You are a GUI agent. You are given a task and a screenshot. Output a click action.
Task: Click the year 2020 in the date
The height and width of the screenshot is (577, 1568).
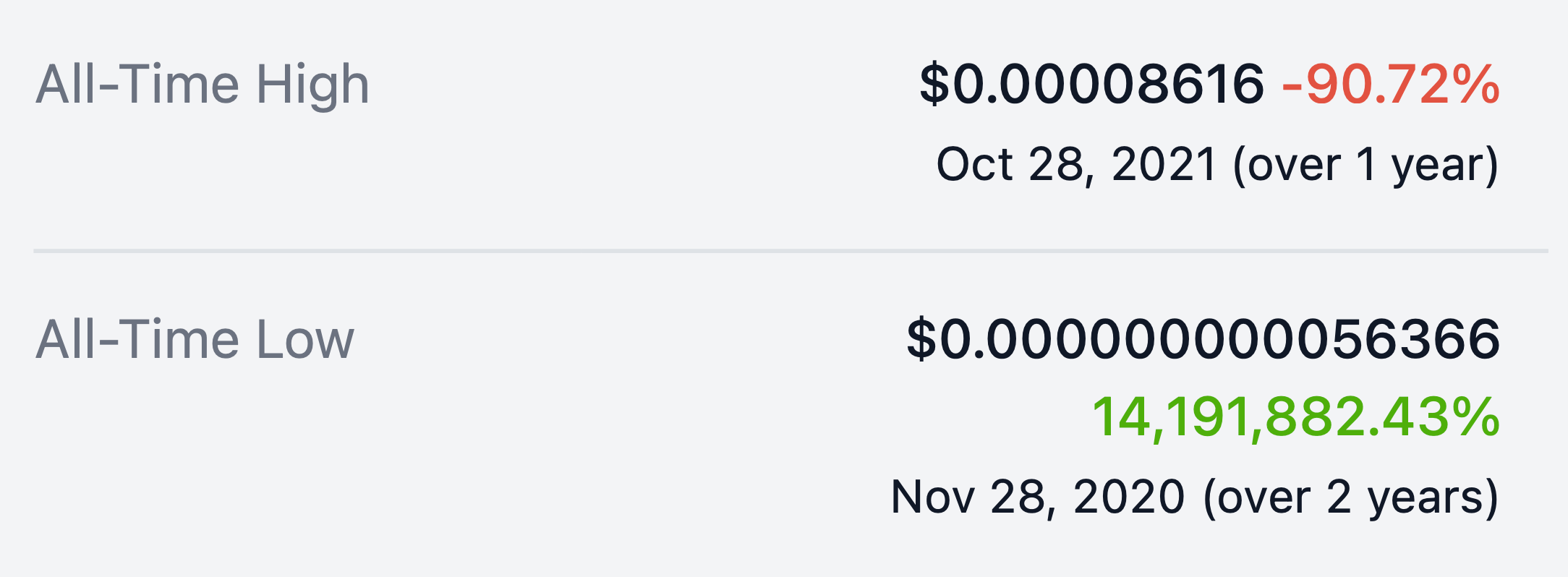(1128, 497)
